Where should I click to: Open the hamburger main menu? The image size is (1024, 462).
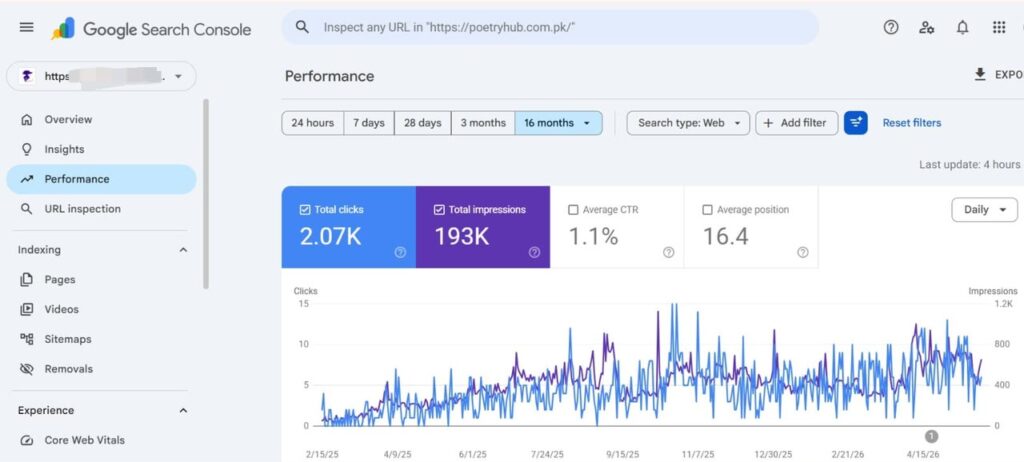tap(26, 27)
